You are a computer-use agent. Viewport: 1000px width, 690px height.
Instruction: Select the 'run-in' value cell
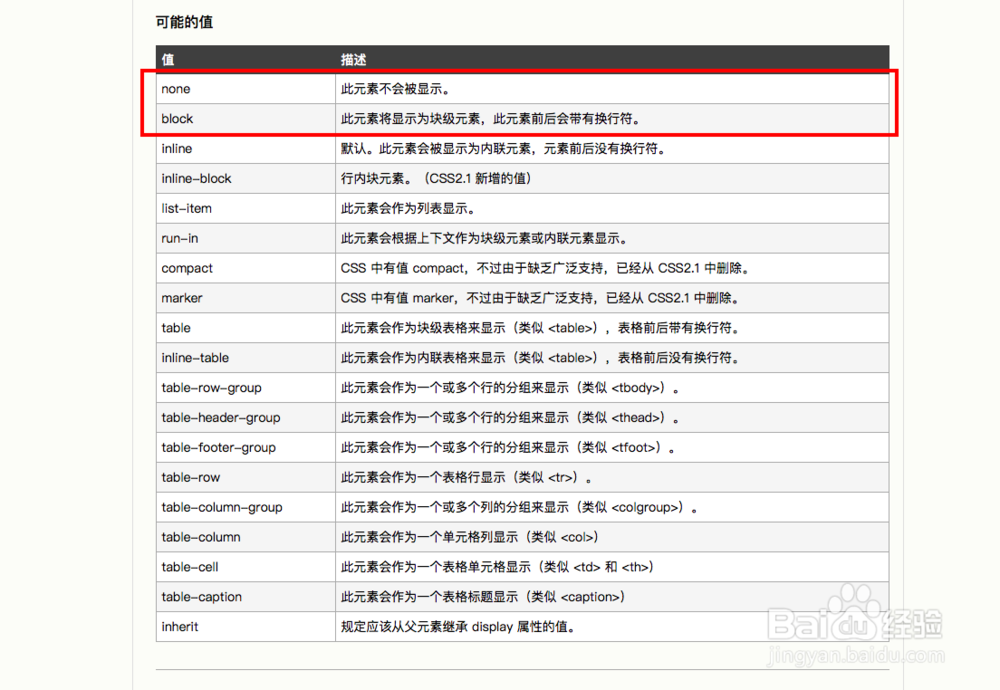pos(246,239)
